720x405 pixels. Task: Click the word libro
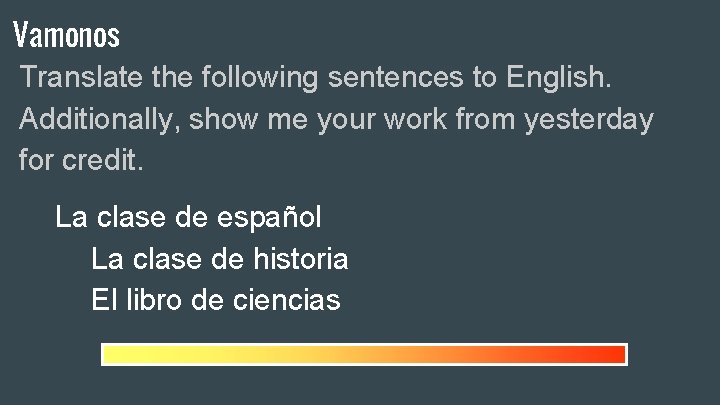(x=152, y=300)
